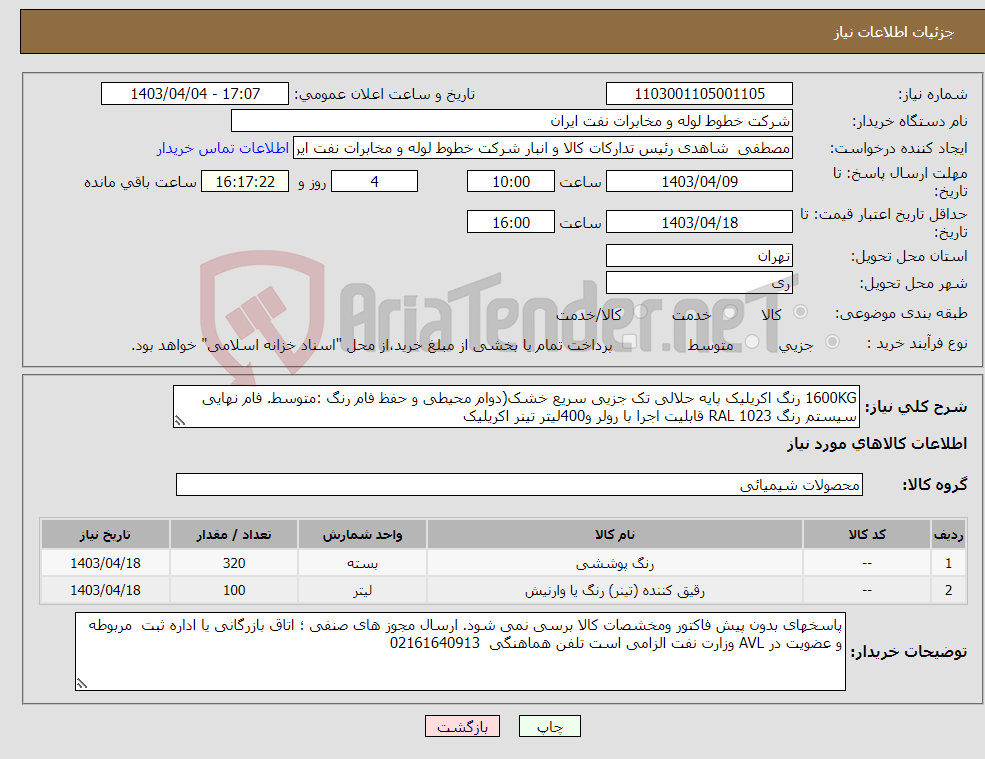The height and width of the screenshot is (759, 985).
Task: Select the Islamic treasury payment radio option
Action: click(x=629, y=341)
